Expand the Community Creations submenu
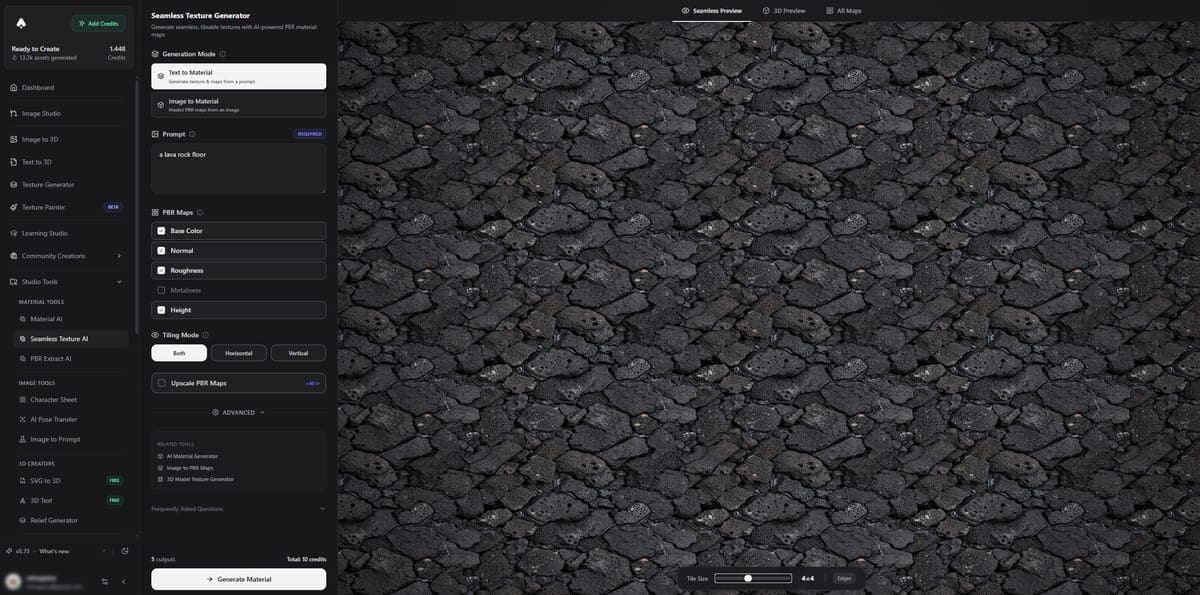 coord(119,256)
